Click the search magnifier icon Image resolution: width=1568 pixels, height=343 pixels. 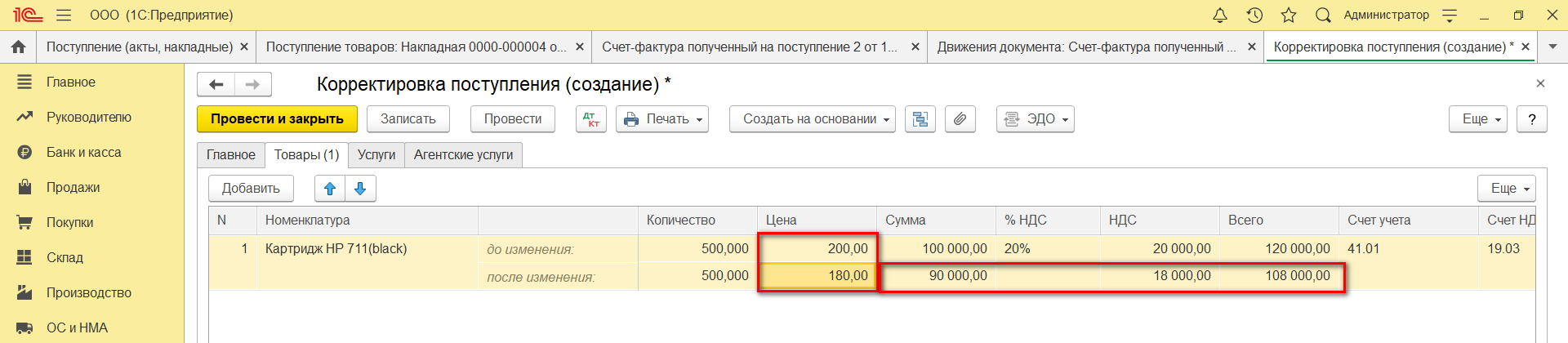tap(1323, 16)
